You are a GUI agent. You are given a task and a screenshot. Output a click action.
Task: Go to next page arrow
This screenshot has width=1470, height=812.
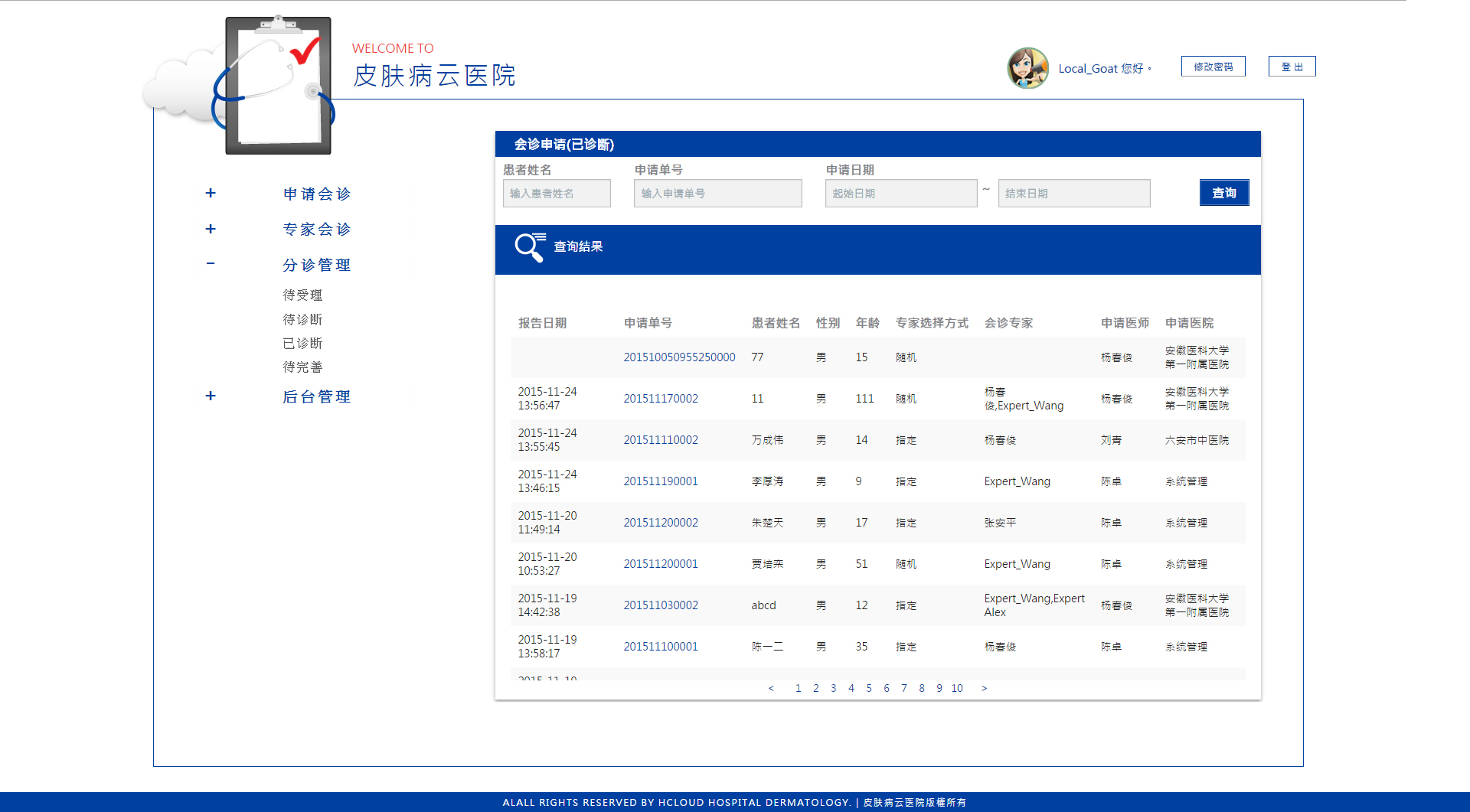click(x=985, y=688)
